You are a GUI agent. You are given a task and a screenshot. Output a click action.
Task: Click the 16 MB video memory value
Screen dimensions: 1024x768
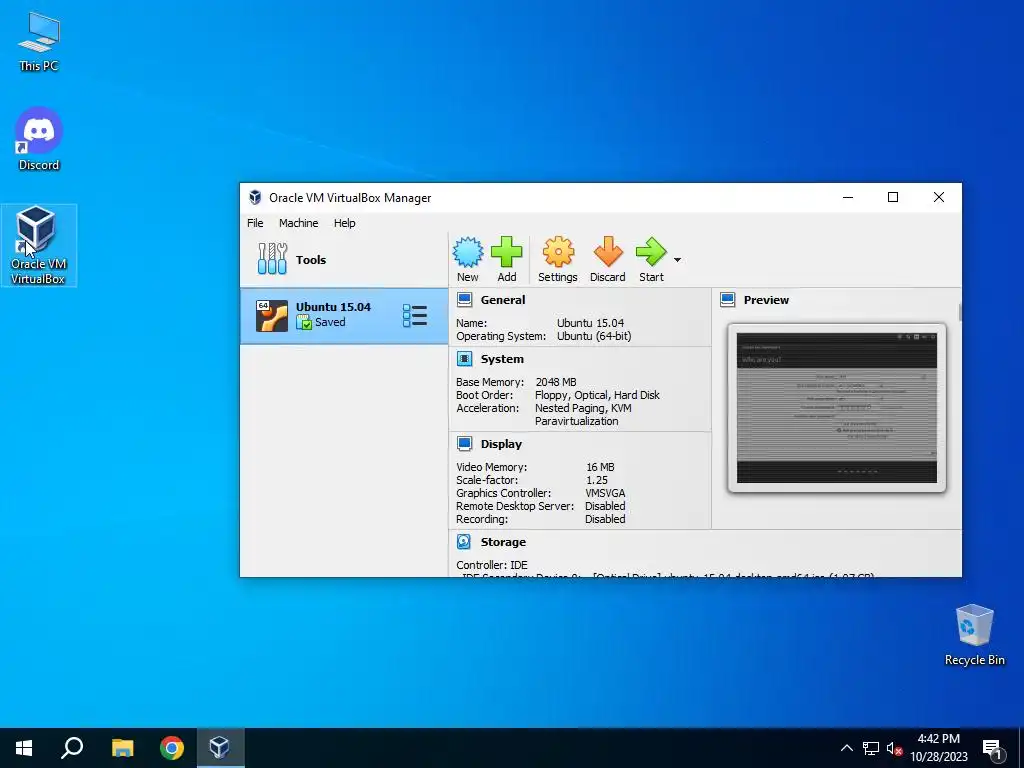click(x=600, y=467)
